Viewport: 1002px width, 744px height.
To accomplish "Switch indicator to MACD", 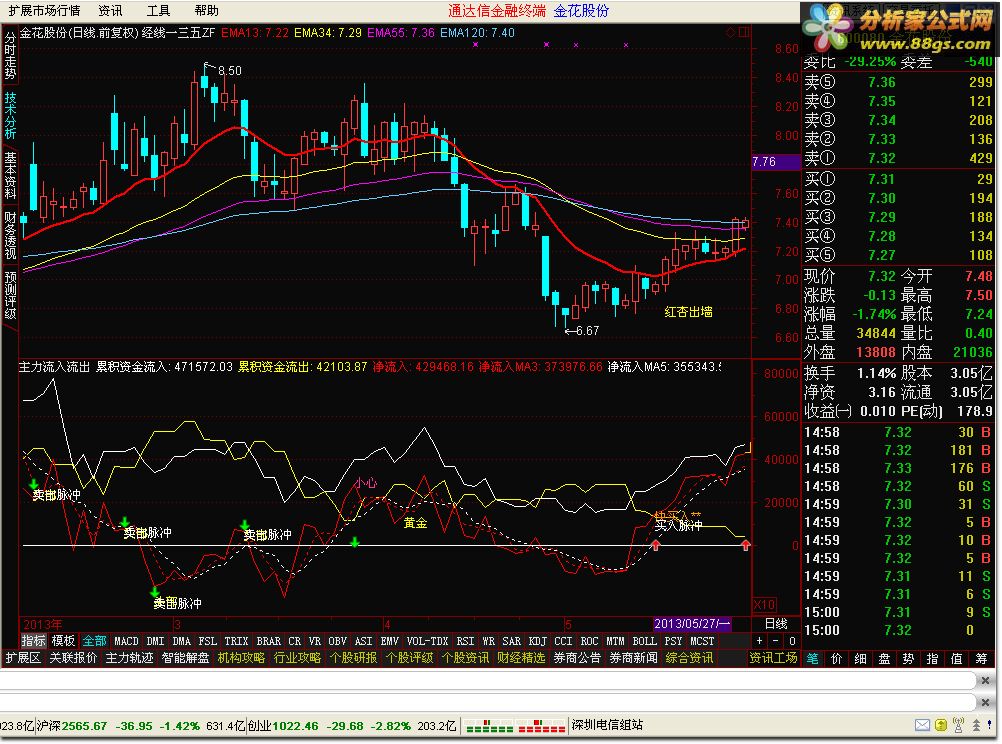I will (x=126, y=640).
